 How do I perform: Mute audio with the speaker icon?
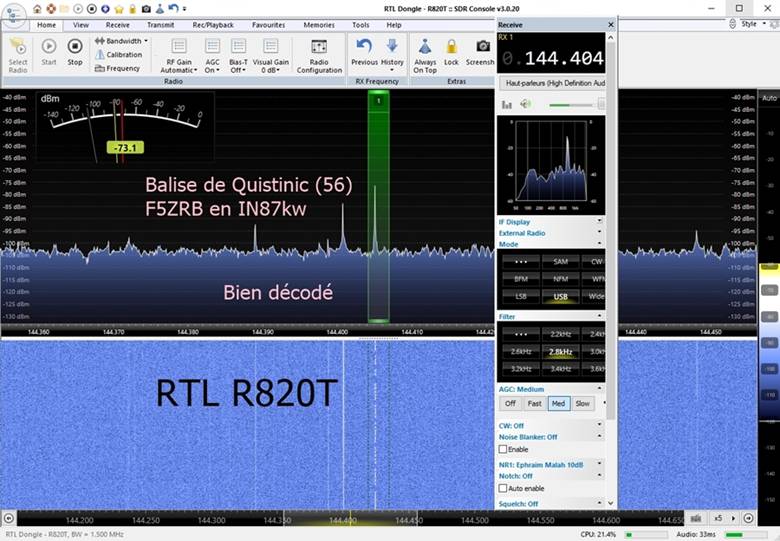[x=525, y=104]
